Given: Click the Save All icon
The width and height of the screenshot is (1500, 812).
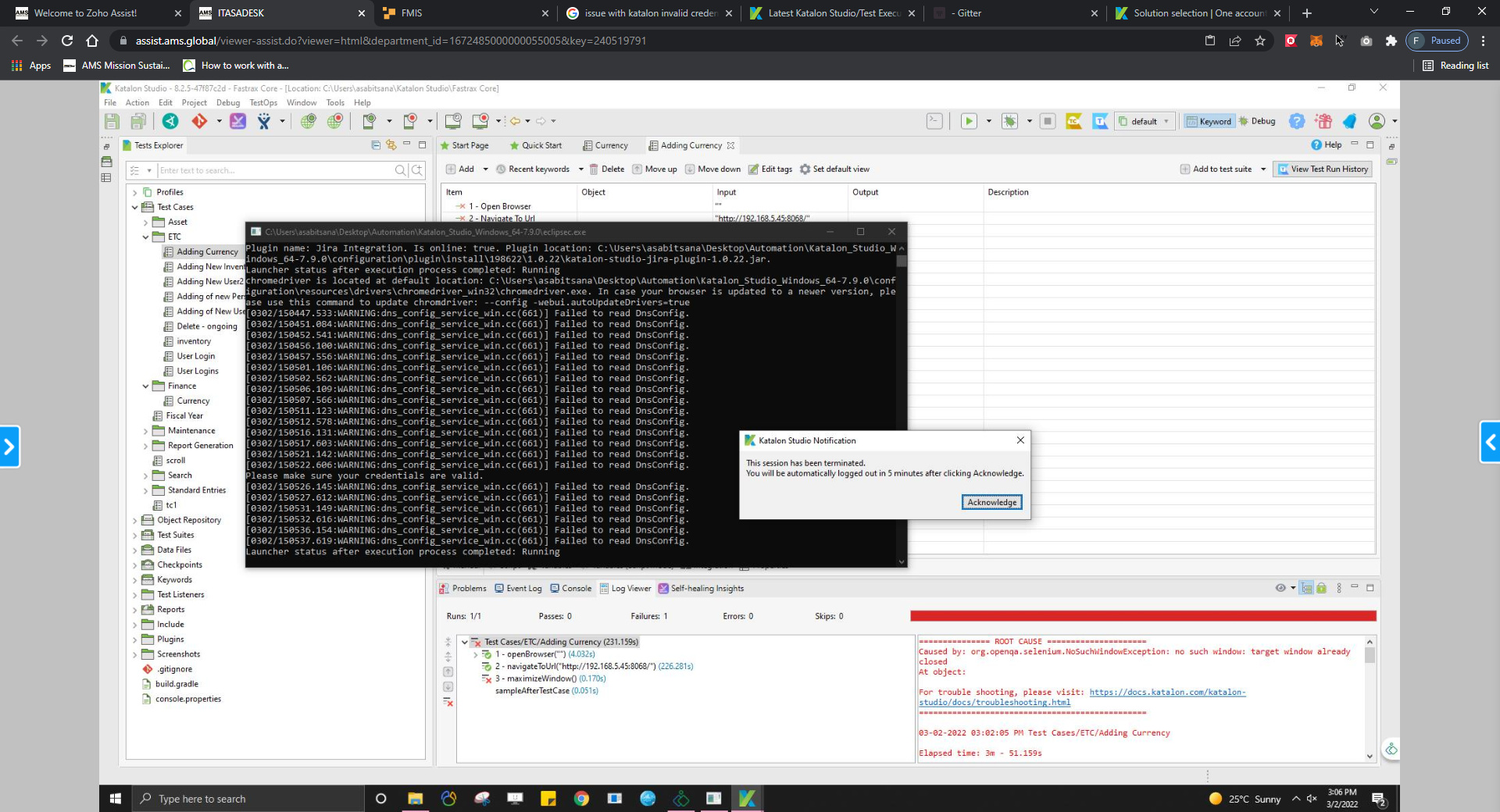Looking at the screenshot, I should coord(138,121).
